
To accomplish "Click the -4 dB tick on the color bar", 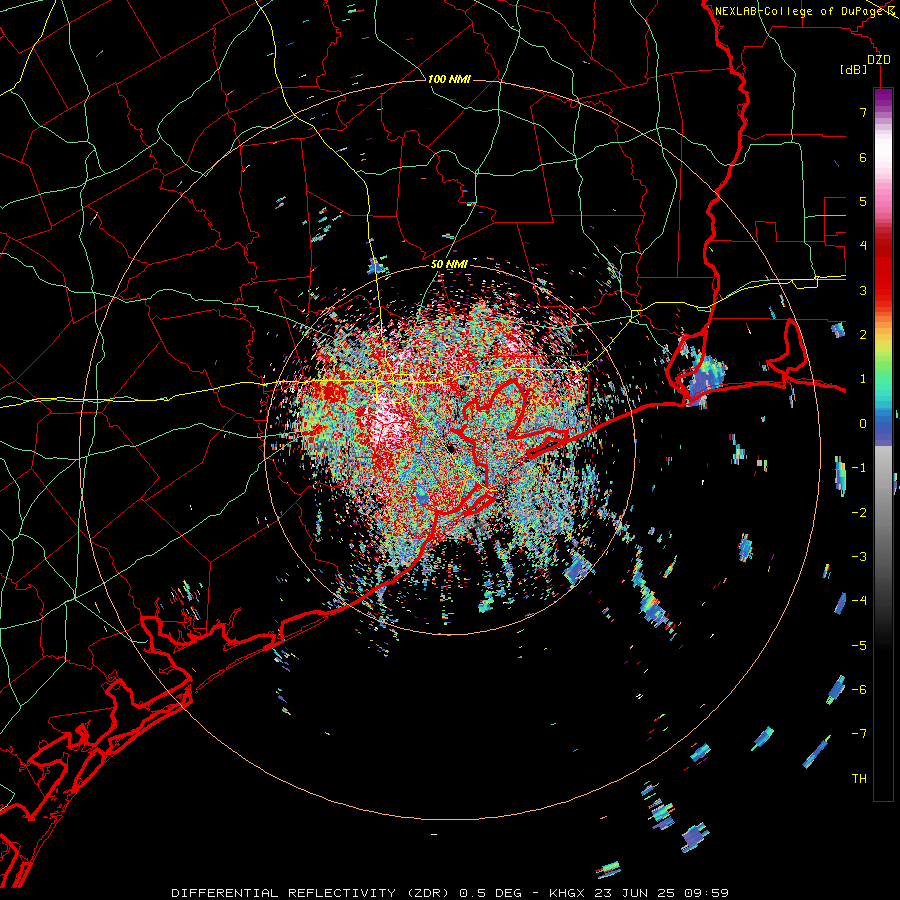I will [859, 600].
